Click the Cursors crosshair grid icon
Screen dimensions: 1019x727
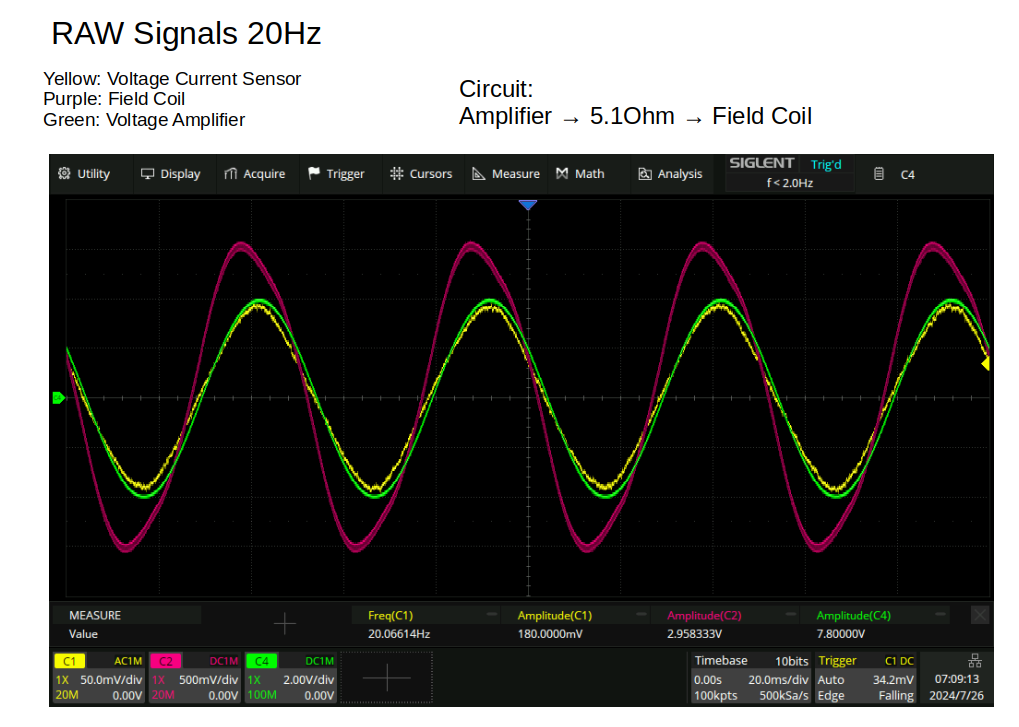396,173
